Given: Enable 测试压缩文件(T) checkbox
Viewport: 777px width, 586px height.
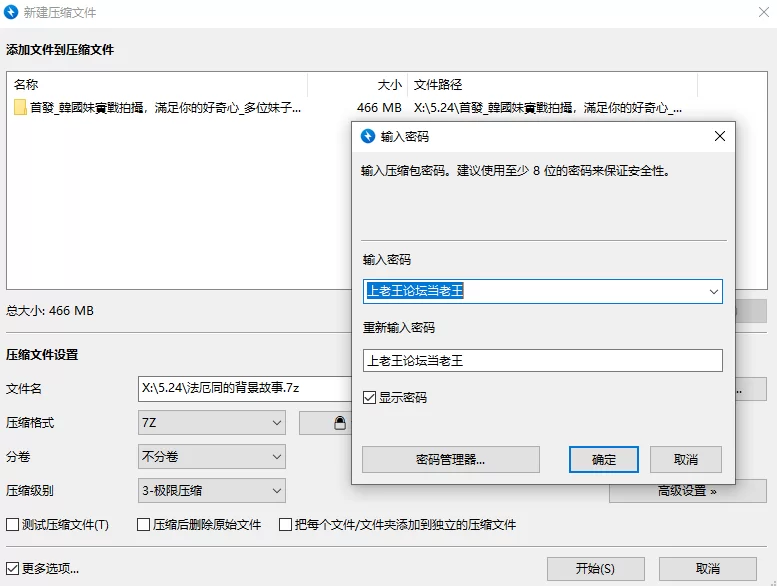Looking at the screenshot, I should click(x=13, y=525).
